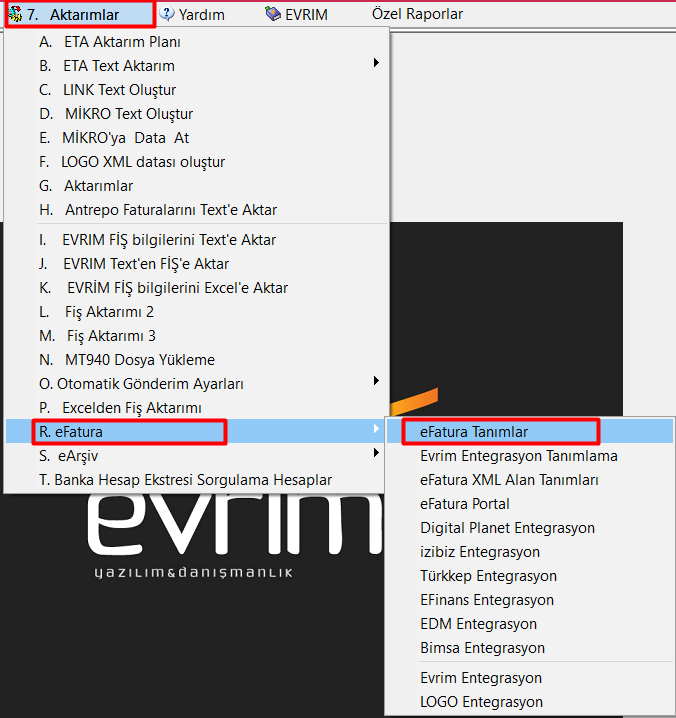Select Digital Planet Entegrasyon
This screenshot has height=718, width=676.
tap(530, 528)
